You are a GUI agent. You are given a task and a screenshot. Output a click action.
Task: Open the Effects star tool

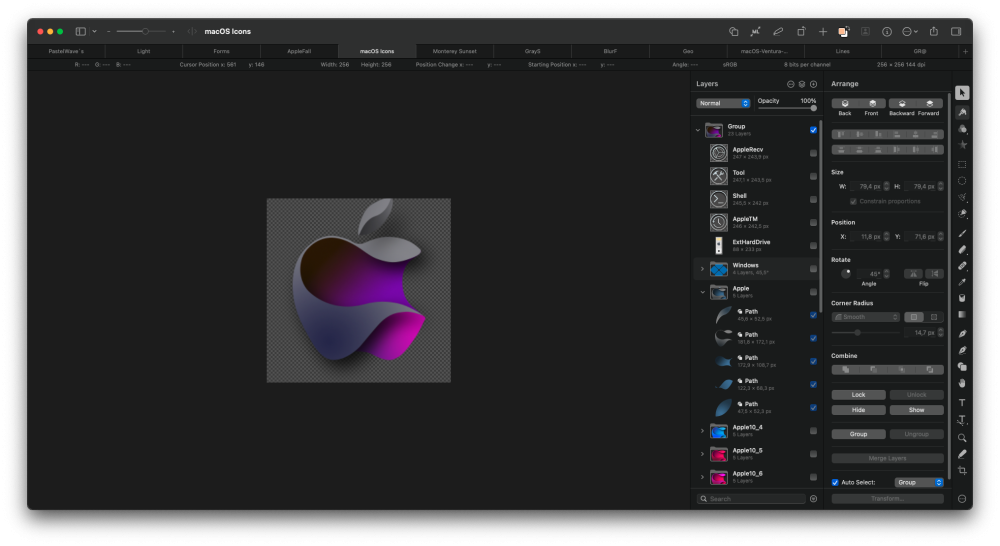pyautogui.click(x=962, y=145)
